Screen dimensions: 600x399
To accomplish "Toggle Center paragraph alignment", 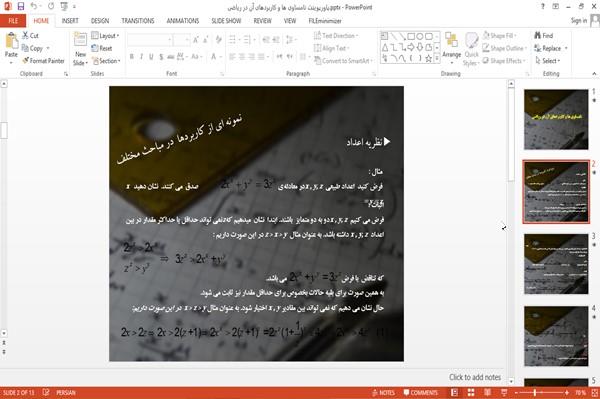I will pyautogui.click(x=242, y=57).
